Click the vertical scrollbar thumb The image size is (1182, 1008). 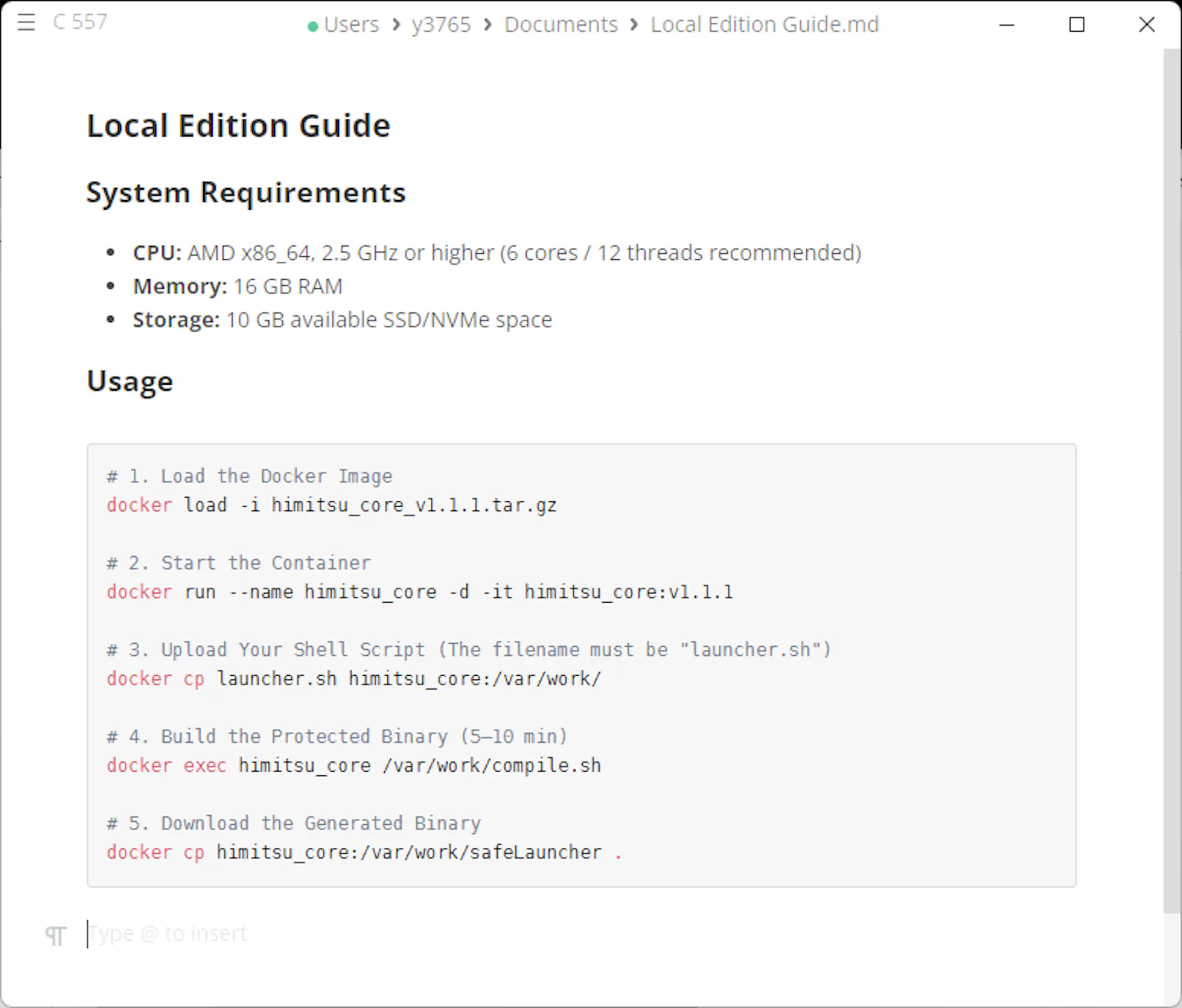coord(1172,481)
